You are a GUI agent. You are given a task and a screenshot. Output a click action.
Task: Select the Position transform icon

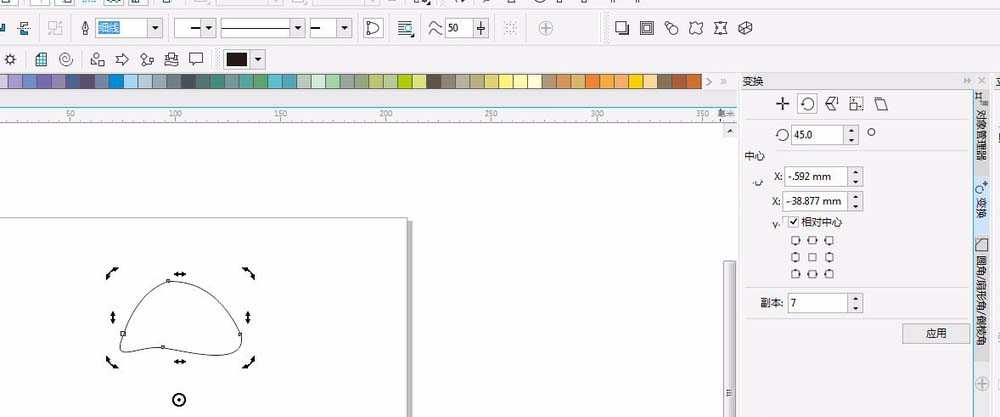point(783,104)
